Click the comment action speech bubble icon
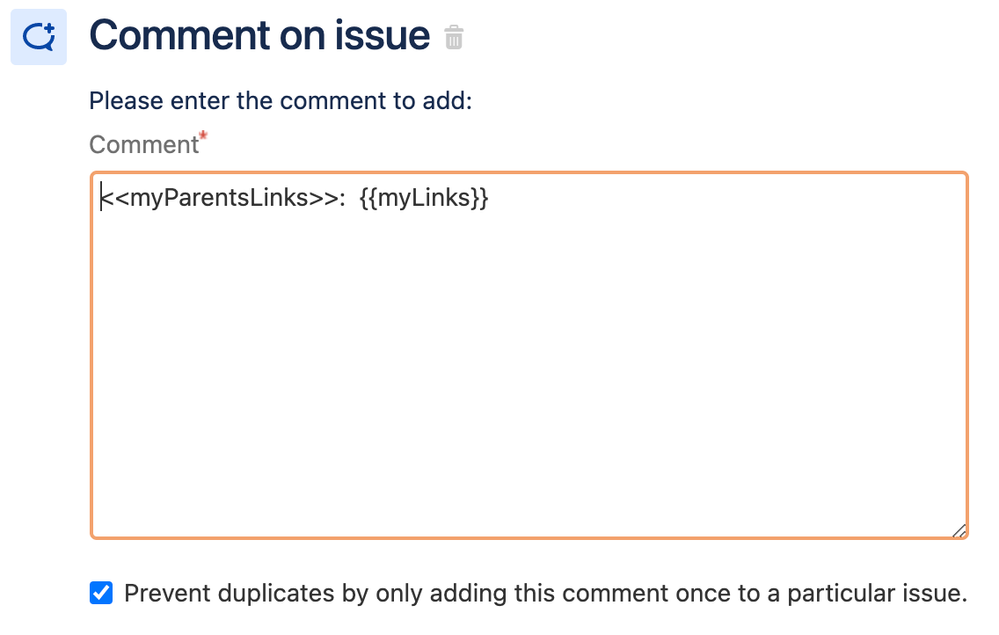Viewport: 999px width, 635px height. 39,37
